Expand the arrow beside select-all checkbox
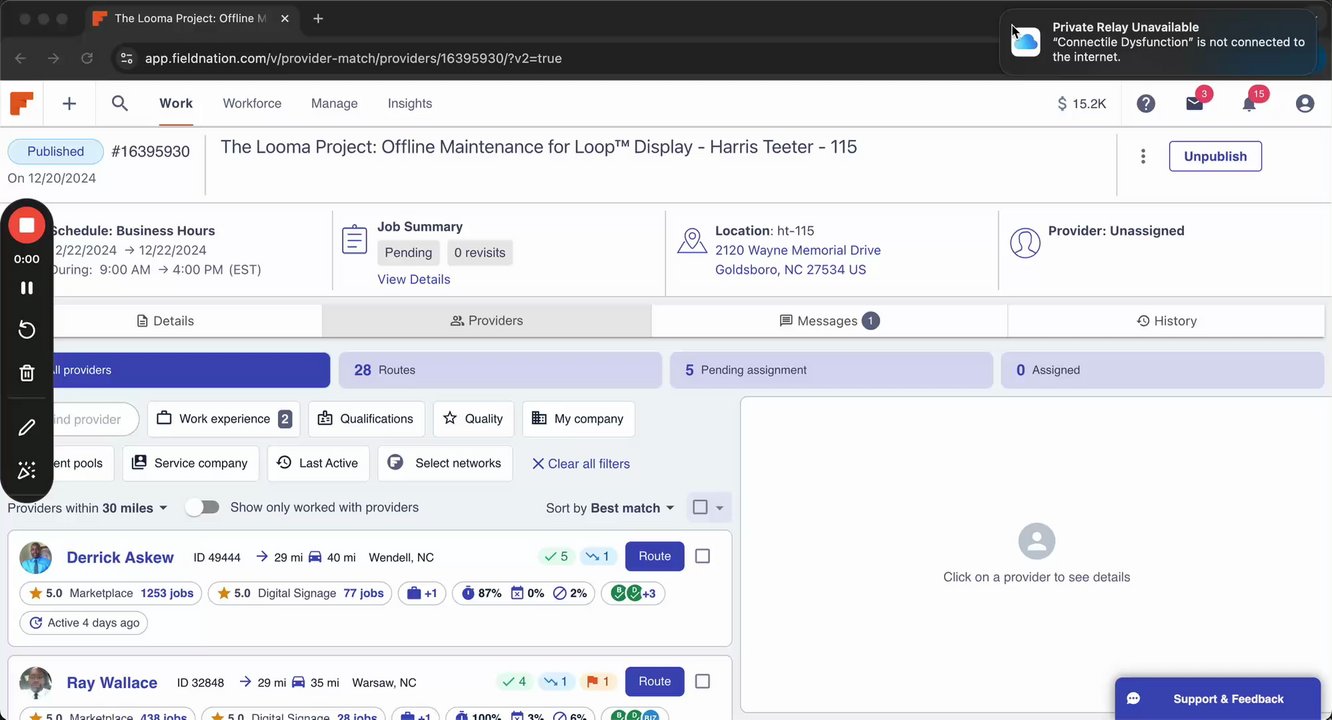The width and height of the screenshot is (1332, 720). click(x=719, y=508)
